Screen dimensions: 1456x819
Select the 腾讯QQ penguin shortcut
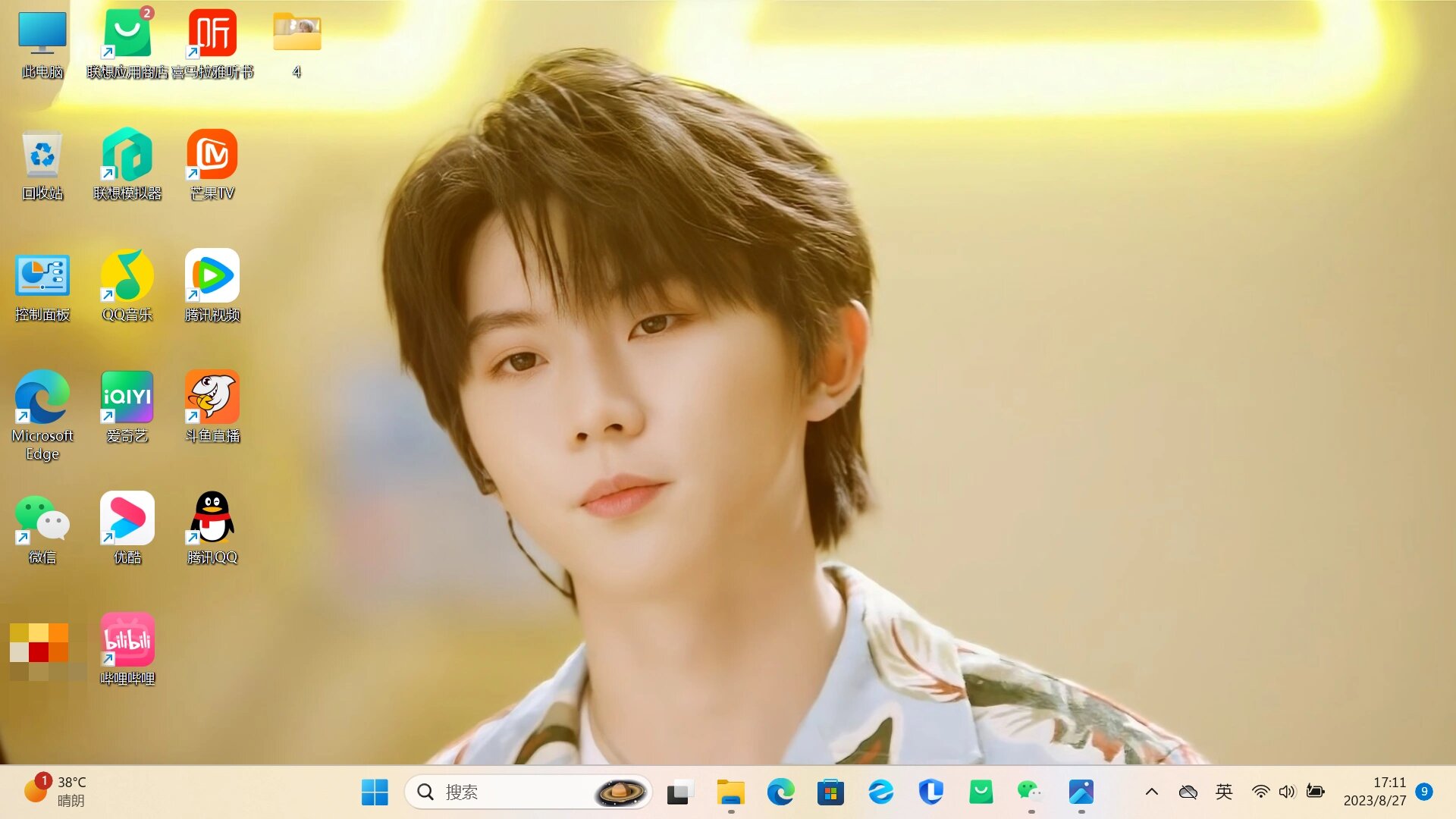click(x=212, y=529)
